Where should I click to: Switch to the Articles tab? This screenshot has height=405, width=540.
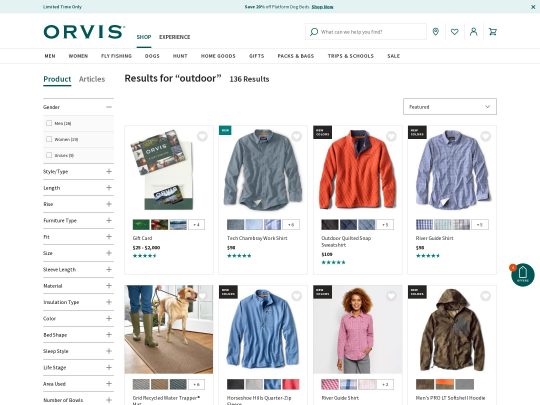pos(92,79)
